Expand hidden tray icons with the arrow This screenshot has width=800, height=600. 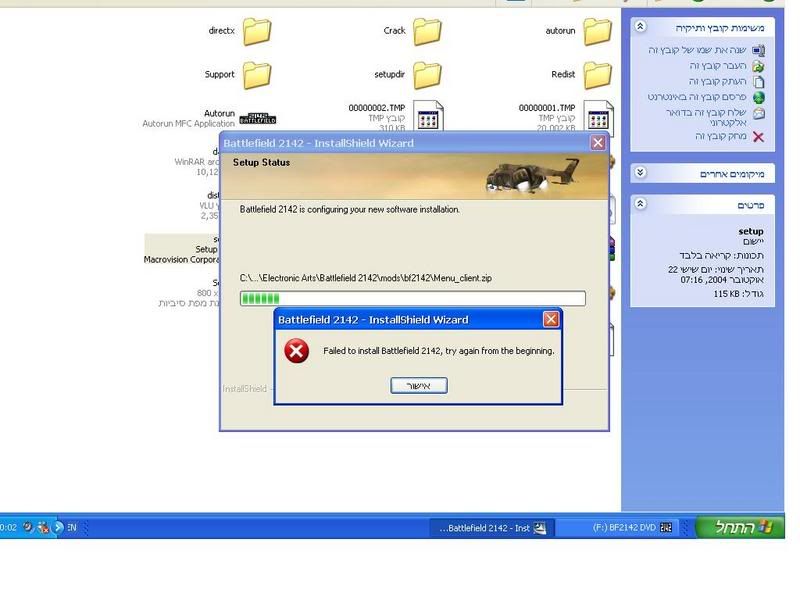point(58,527)
